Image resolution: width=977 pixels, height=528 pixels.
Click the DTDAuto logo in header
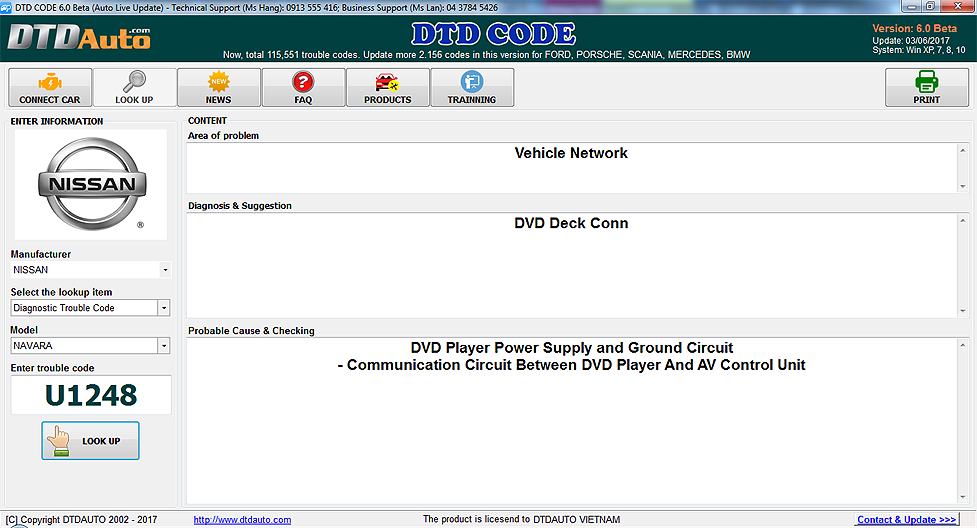pos(79,37)
